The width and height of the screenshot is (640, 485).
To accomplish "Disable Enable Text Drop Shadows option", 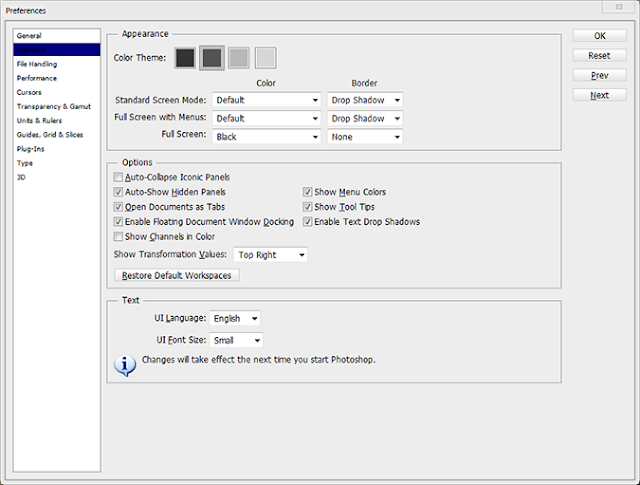I will click(307, 222).
